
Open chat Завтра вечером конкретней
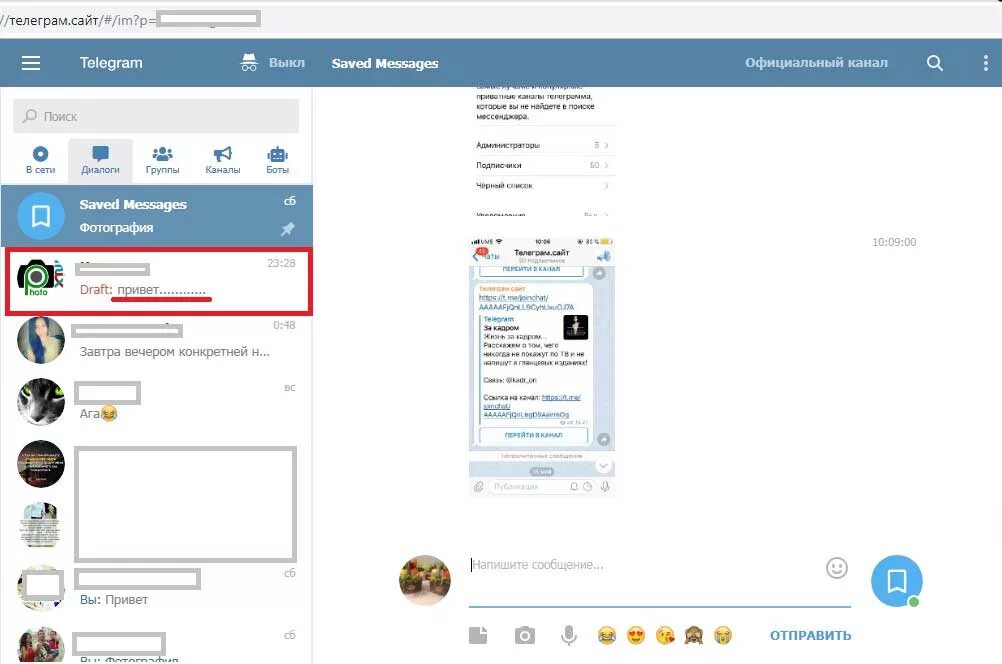(x=157, y=342)
